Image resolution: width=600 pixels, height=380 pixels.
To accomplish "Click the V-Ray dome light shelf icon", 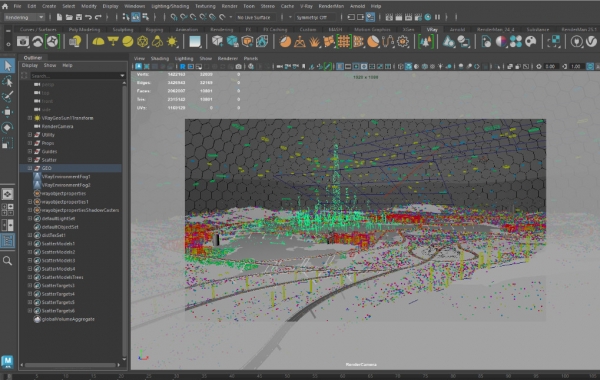I will pyautogui.click(x=98, y=42).
